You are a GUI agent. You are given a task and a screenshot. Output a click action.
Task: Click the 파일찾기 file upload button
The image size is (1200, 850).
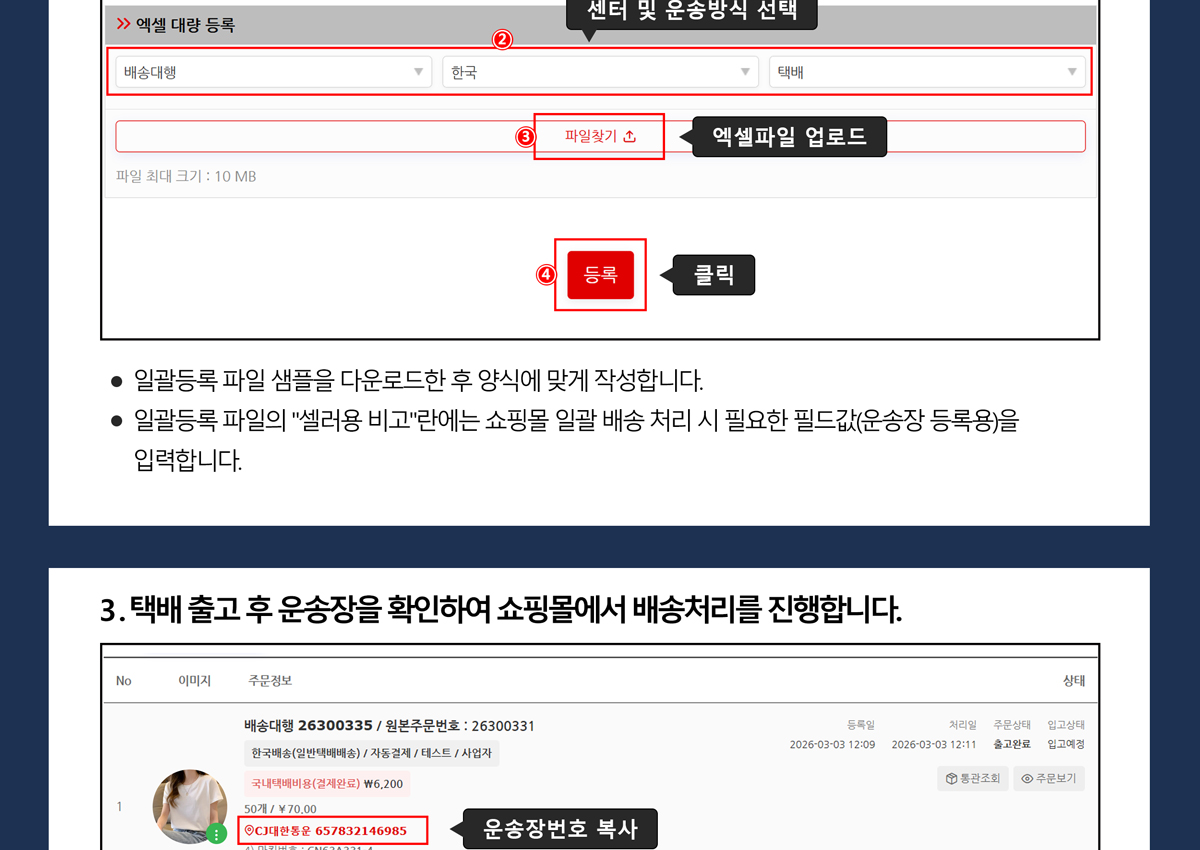(x=599, y=137)
